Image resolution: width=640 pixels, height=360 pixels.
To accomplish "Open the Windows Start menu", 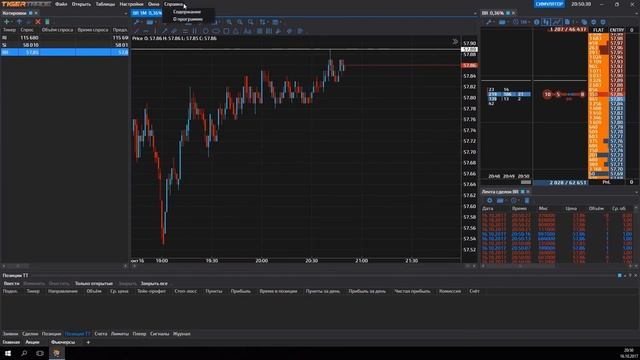I will pos(7,353).
